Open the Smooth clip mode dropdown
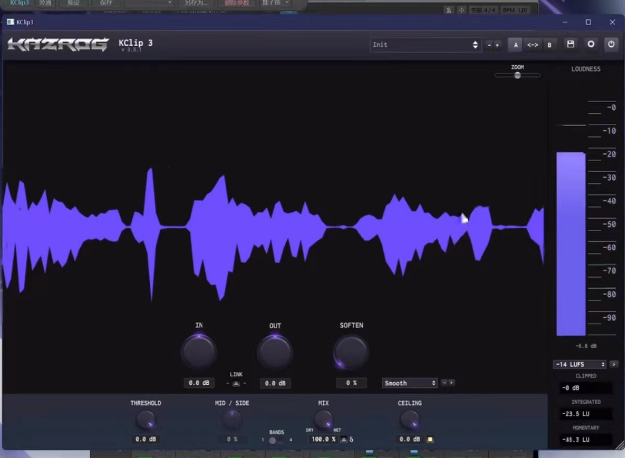This screenshot has width=625, height=458. 410,383
